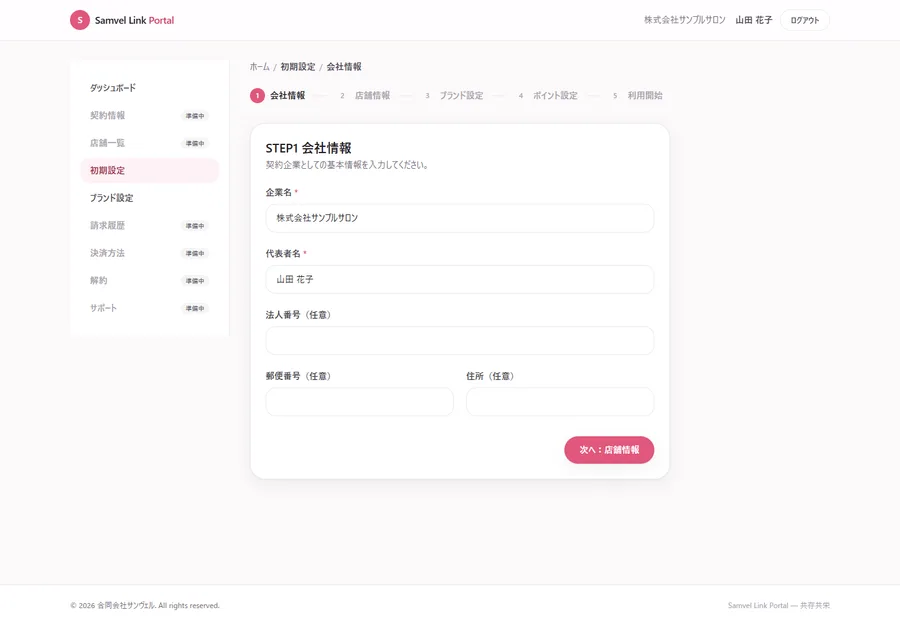Click the ログアウト button
Image resolution: width=900 pixels, height=625 pixels.
[804, 20]
